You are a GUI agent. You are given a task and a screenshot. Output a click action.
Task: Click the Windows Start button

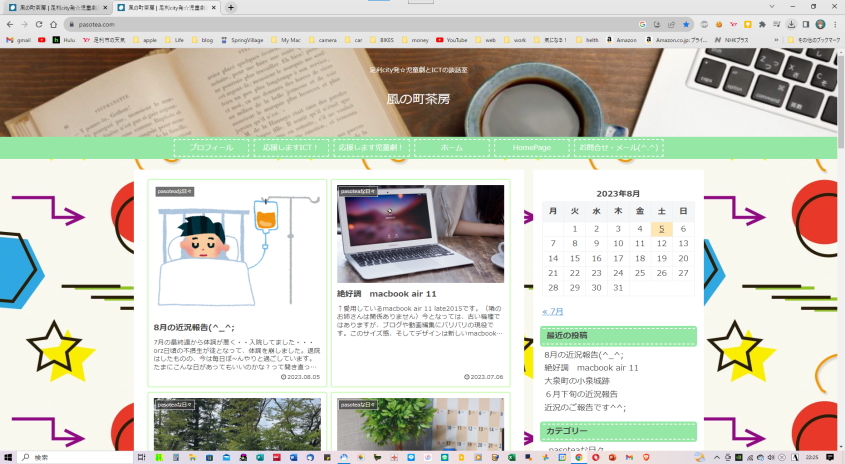(9, 457)
